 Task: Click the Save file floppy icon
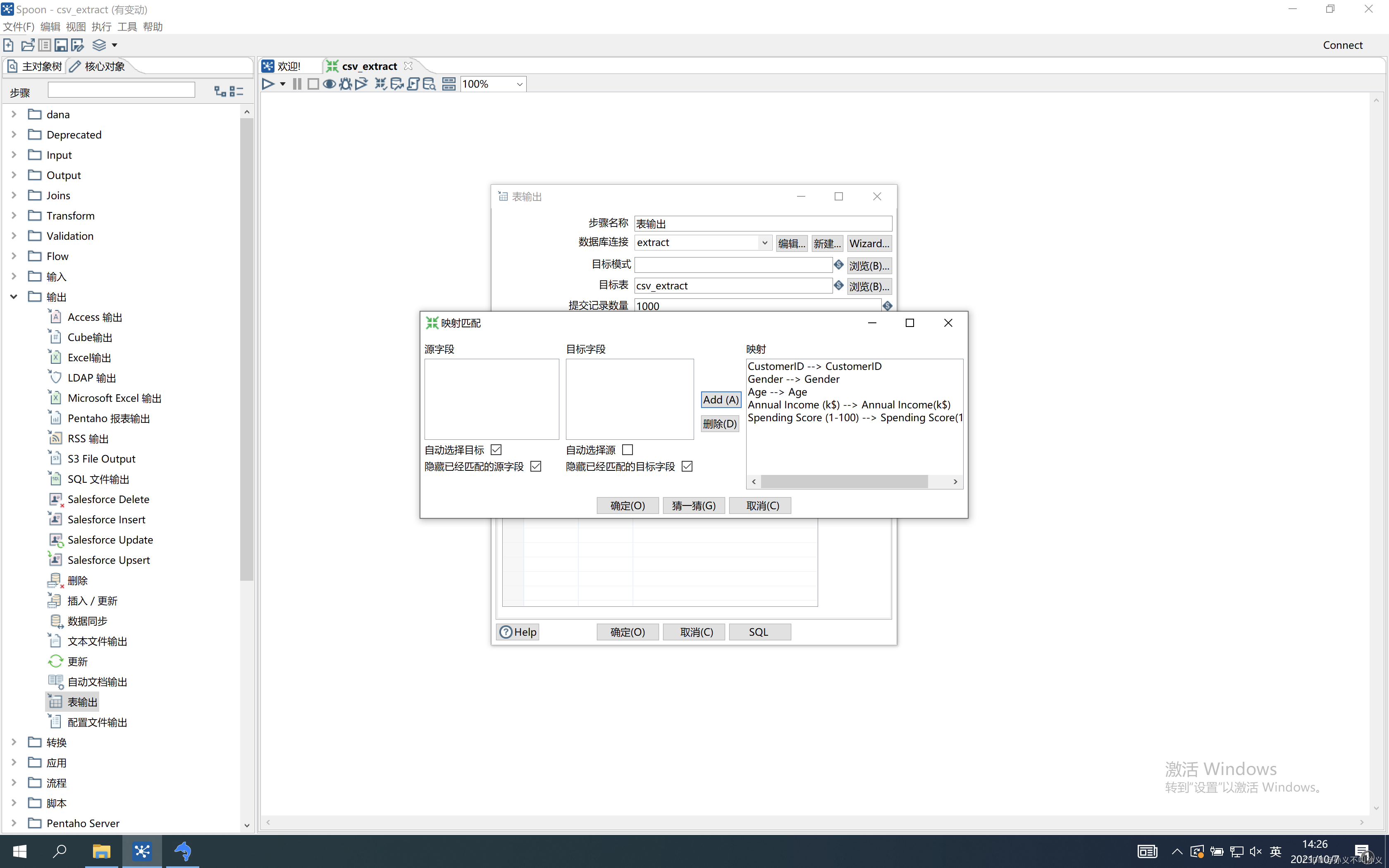(x=61, y=45)
